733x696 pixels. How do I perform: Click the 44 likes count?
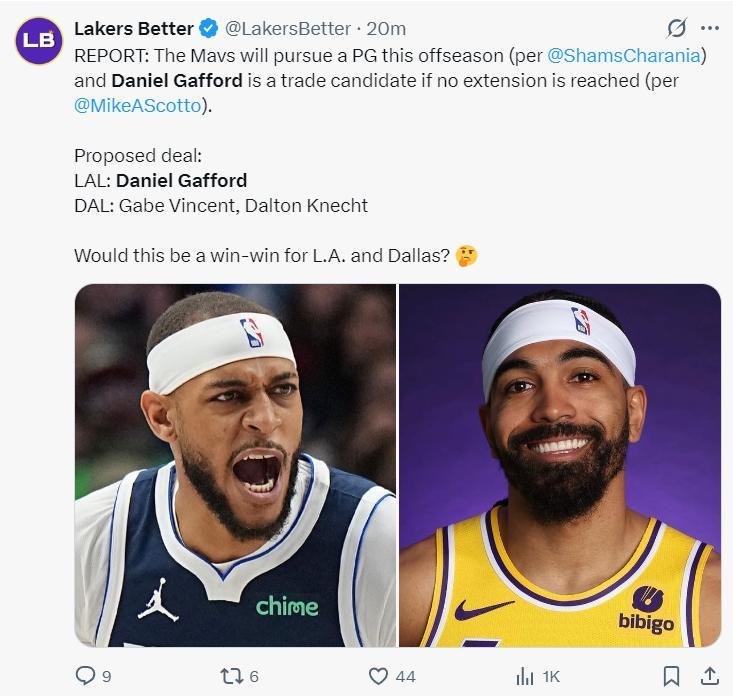[x=405, y=677]
